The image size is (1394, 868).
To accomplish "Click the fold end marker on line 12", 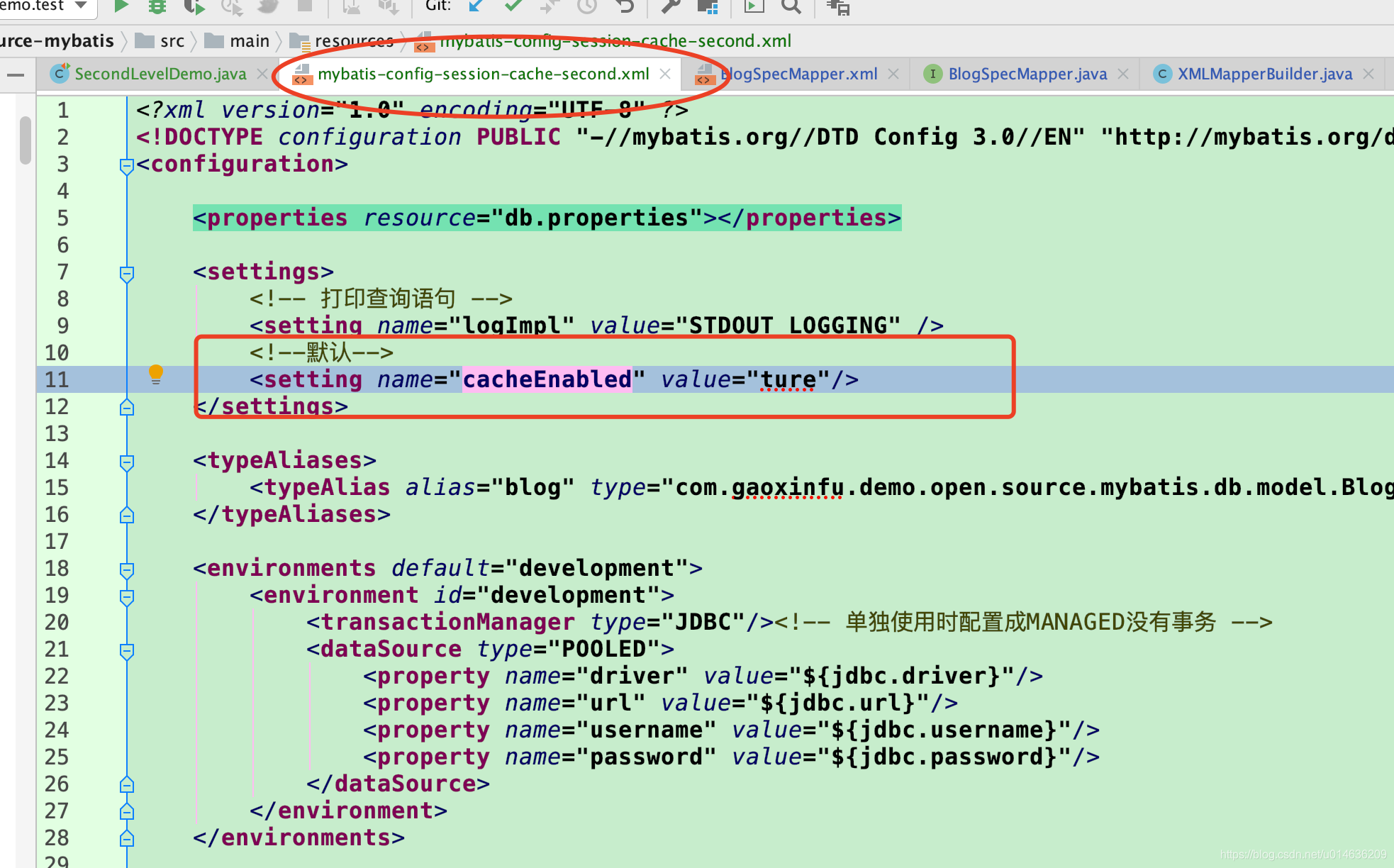I will coord(127,407).
